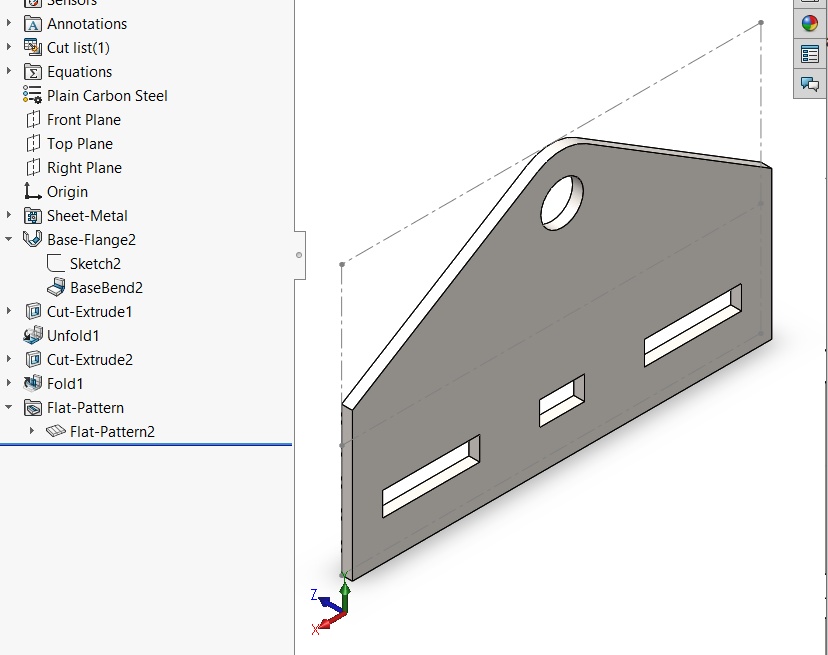Select the 'Cut list(1)' tree label
This screenshot has height=655, width=828.
[x=78, y=48]
